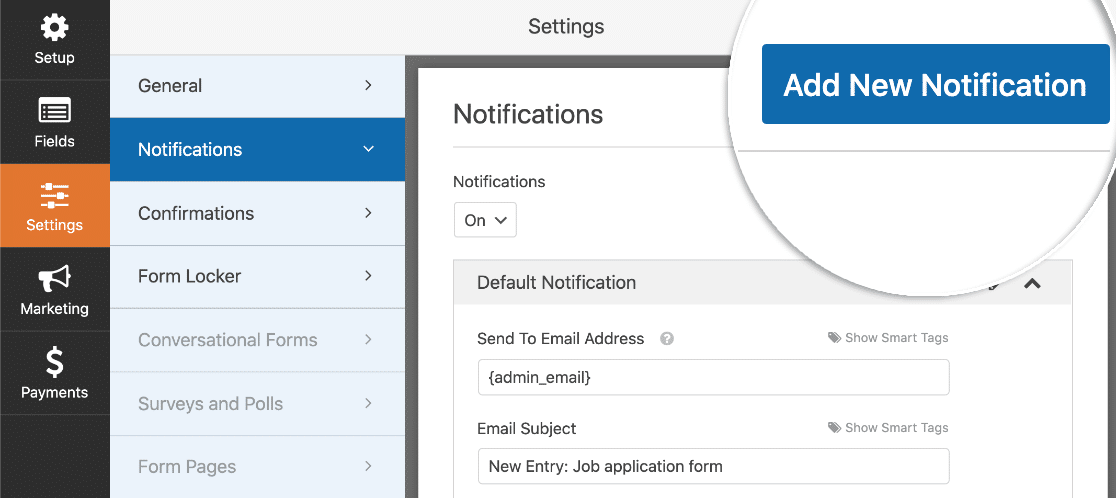Open the Surveys and Polls section
1116x498 pixels.
(x=258, y=403)
